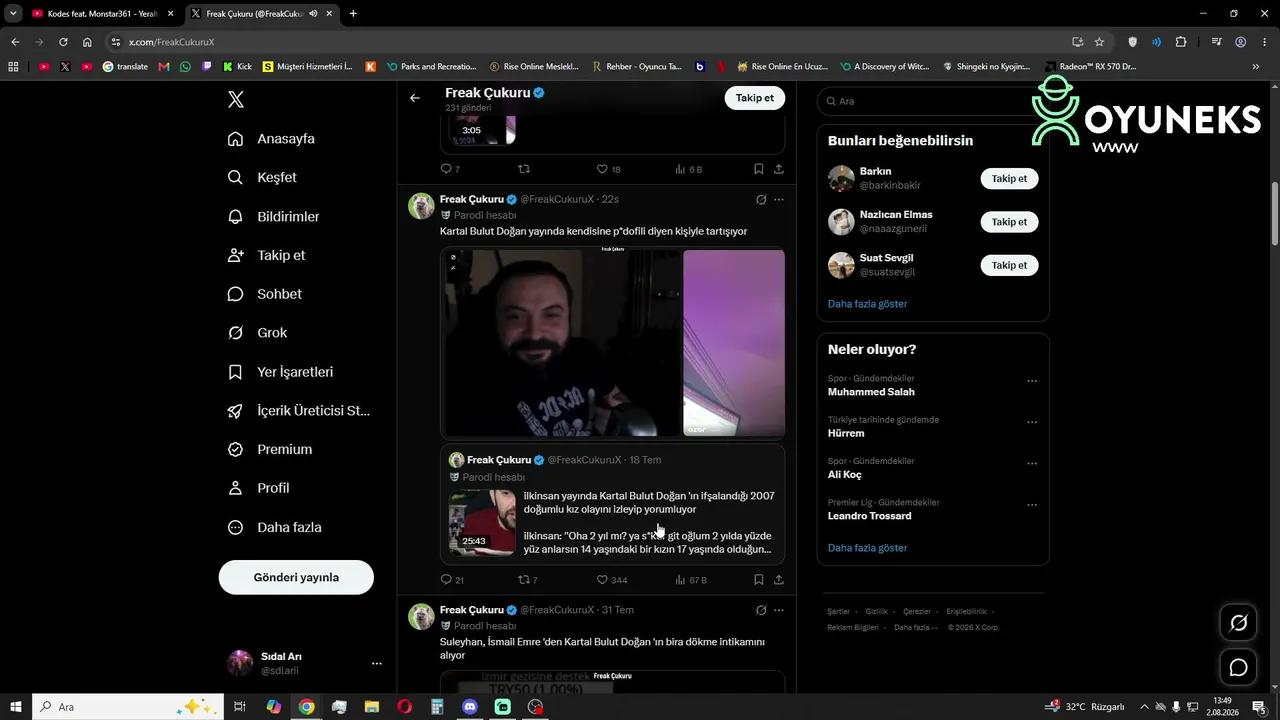Open Chrome extensions puzzle icon
This screenshot has width=1280, height=720.
pos(1181,42)
